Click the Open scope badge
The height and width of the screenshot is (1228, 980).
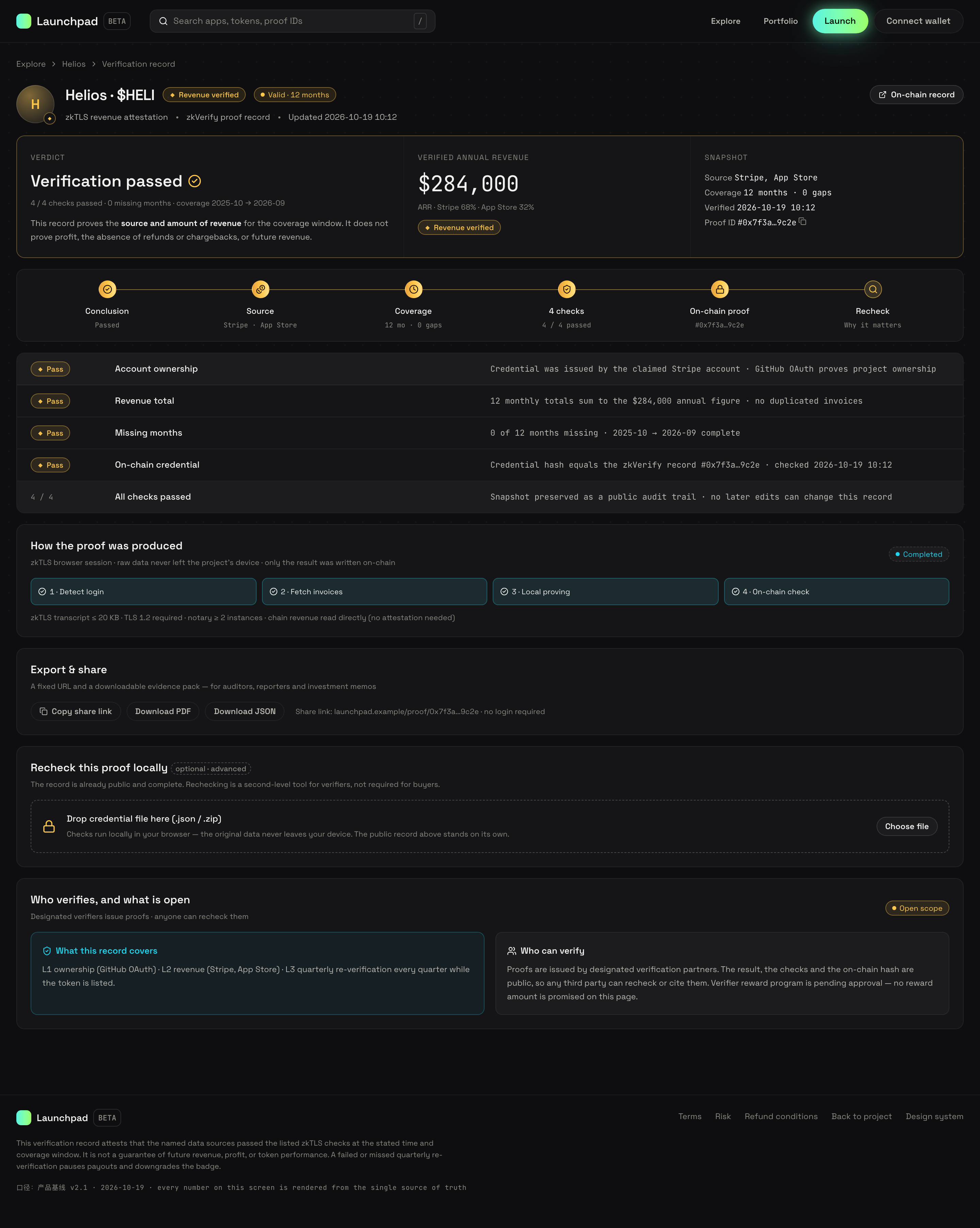pyautogui.click(x=917, y=908)
